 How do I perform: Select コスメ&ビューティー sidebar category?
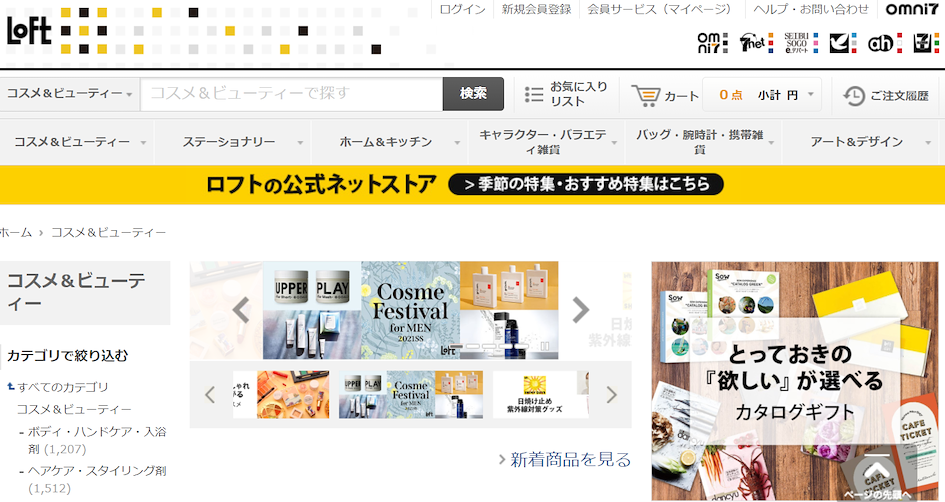pos(74,409)
